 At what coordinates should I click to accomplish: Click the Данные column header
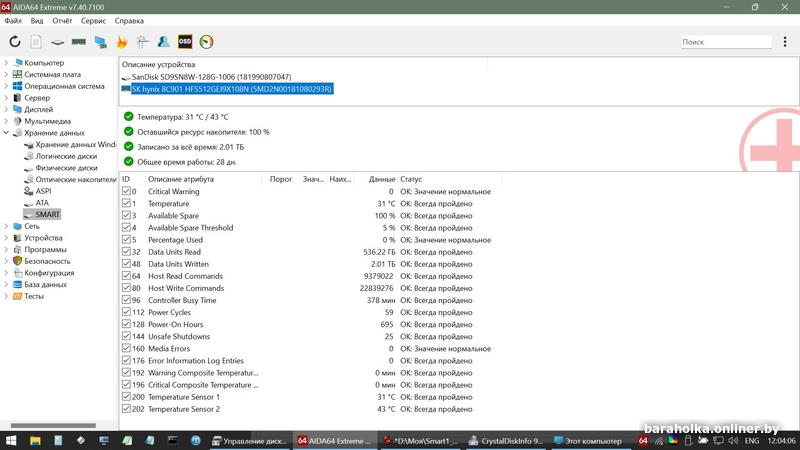pyautogui.click(x=381, y=179)
